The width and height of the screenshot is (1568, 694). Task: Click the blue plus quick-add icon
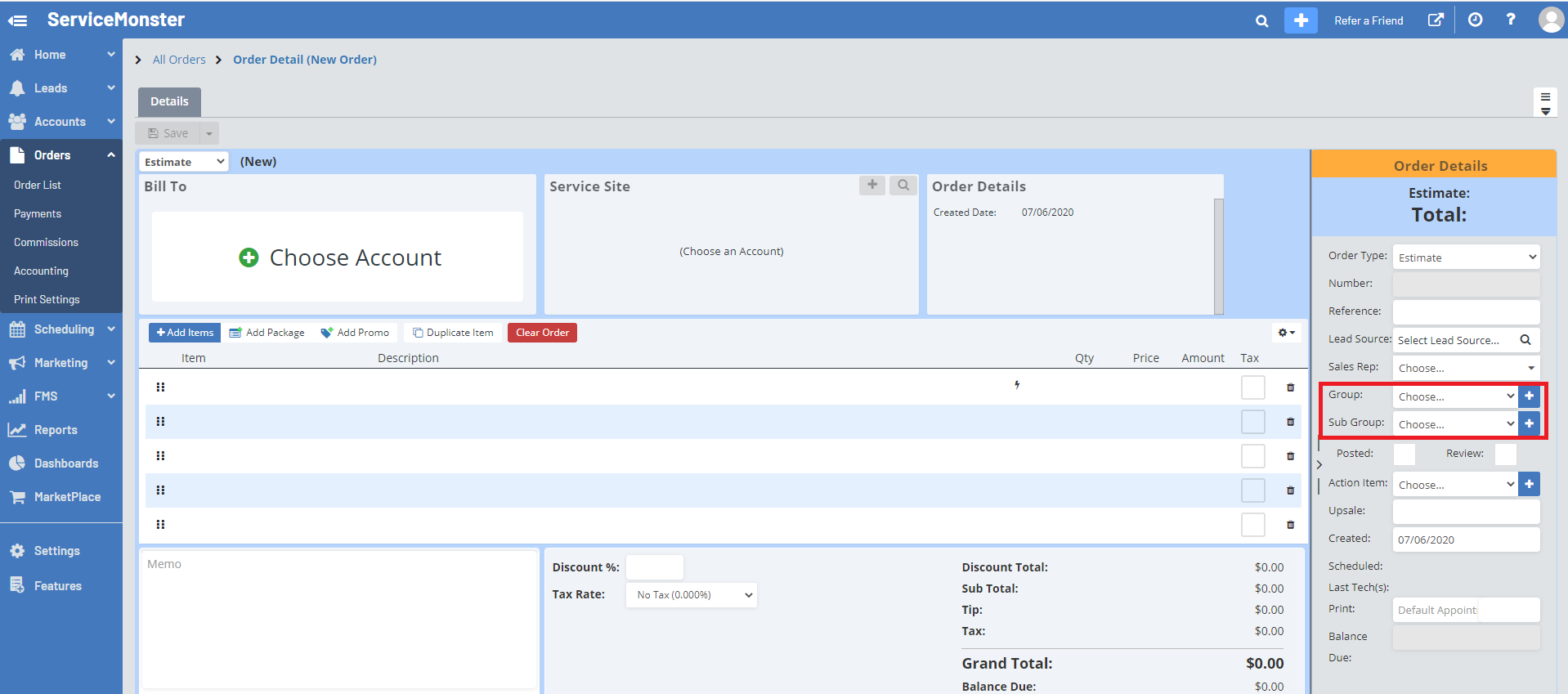point(1300,20)
